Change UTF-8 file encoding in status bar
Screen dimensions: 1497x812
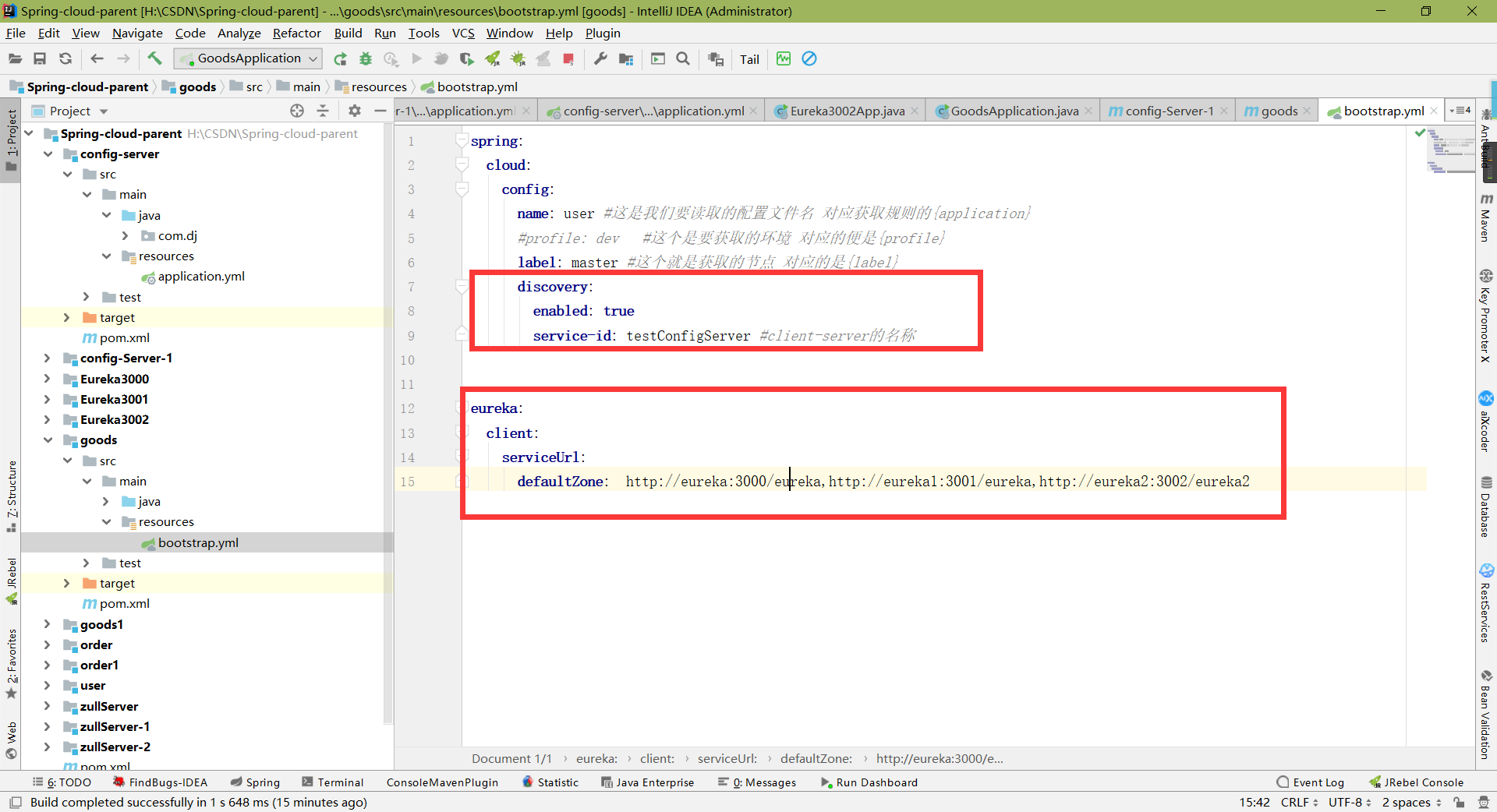click(x=1349, y=802)
